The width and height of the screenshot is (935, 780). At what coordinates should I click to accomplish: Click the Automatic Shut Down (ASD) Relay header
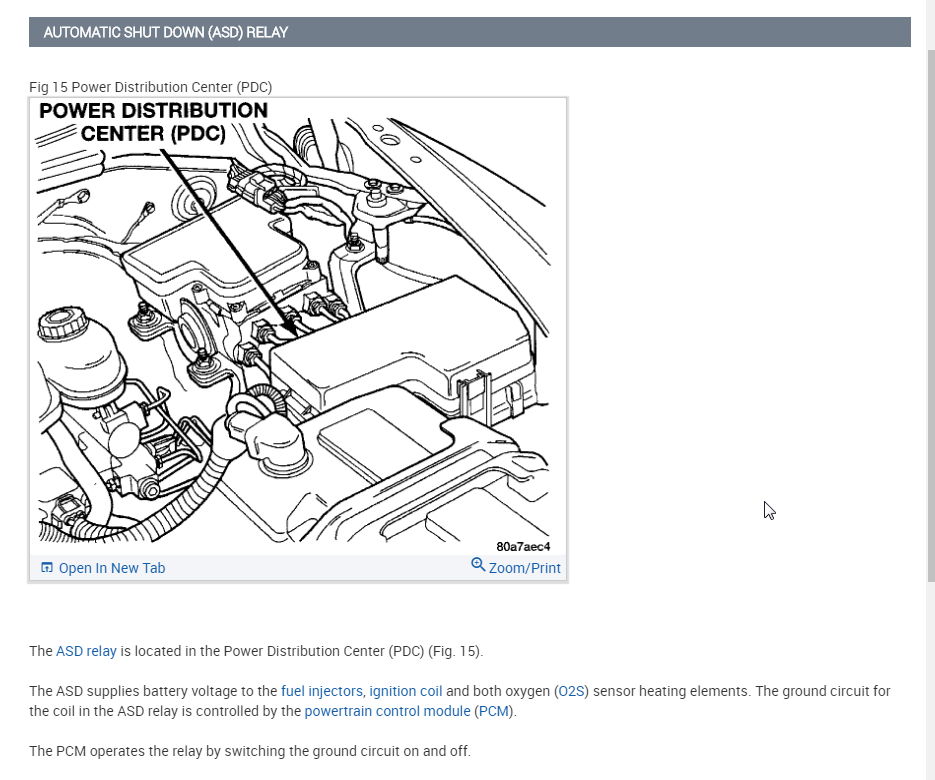(469, 32)
